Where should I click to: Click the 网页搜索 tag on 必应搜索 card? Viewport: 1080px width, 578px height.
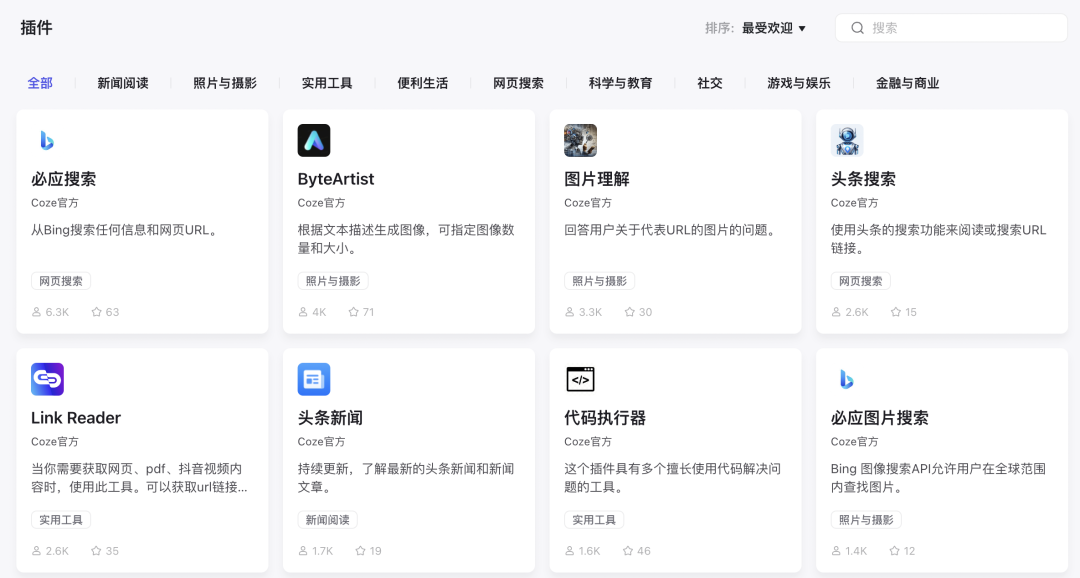[x=61, y=281]
